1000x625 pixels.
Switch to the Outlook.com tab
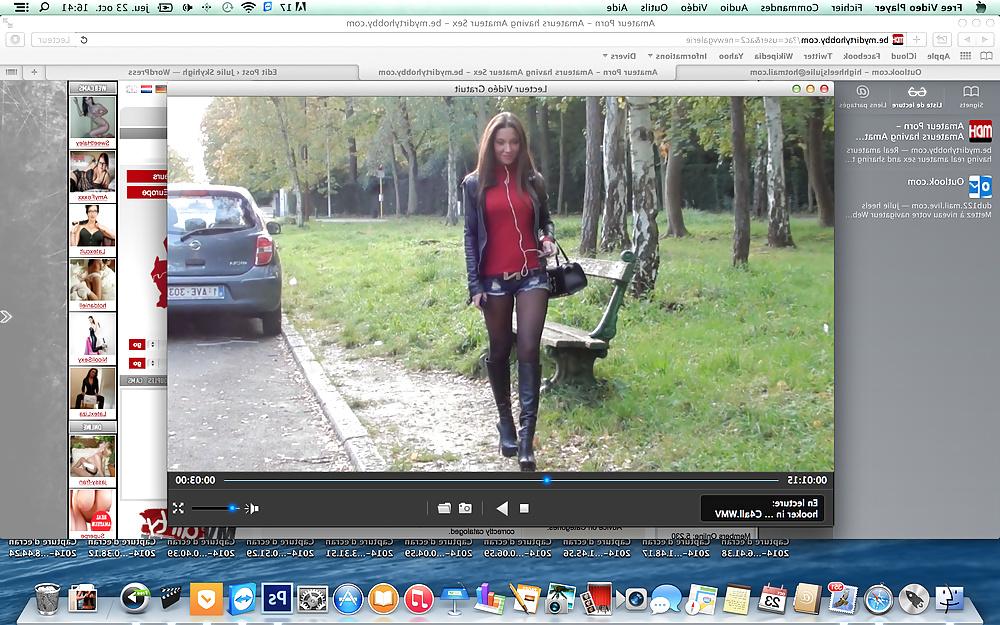coord(835,72)
